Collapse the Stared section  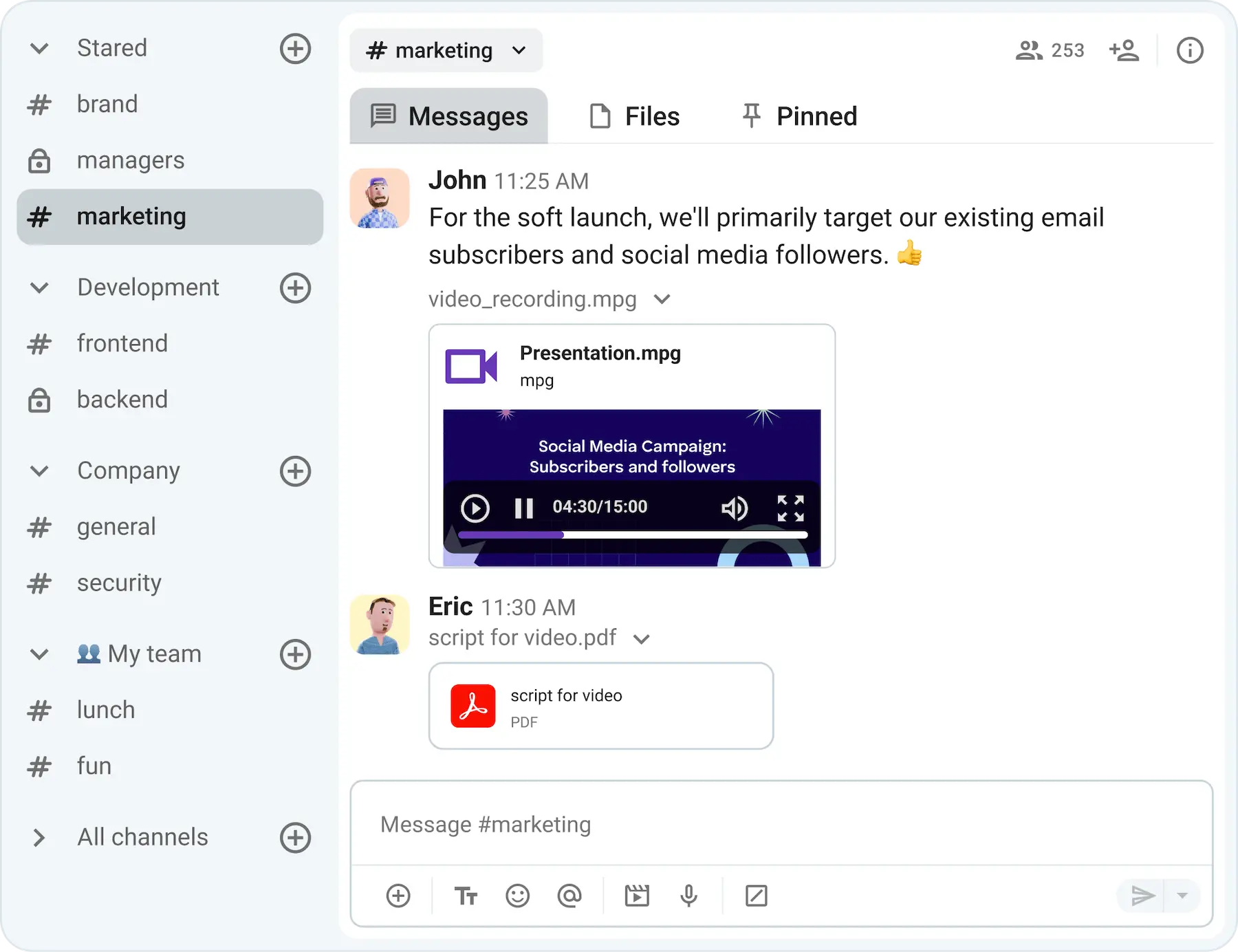pos(39,49)
